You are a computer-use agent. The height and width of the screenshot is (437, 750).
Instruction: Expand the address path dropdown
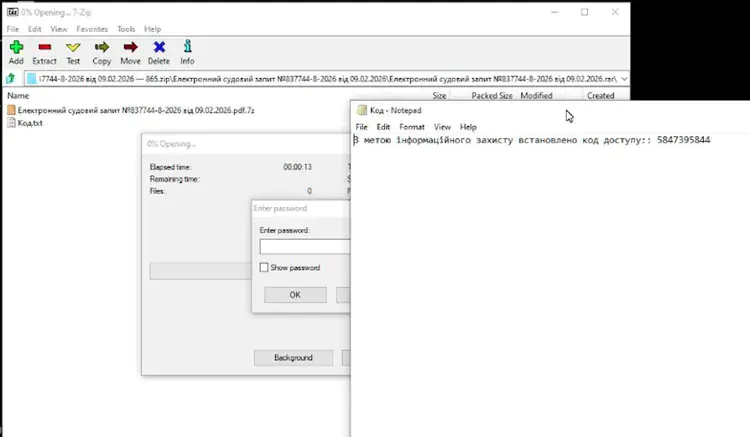(x=624, y=78)
